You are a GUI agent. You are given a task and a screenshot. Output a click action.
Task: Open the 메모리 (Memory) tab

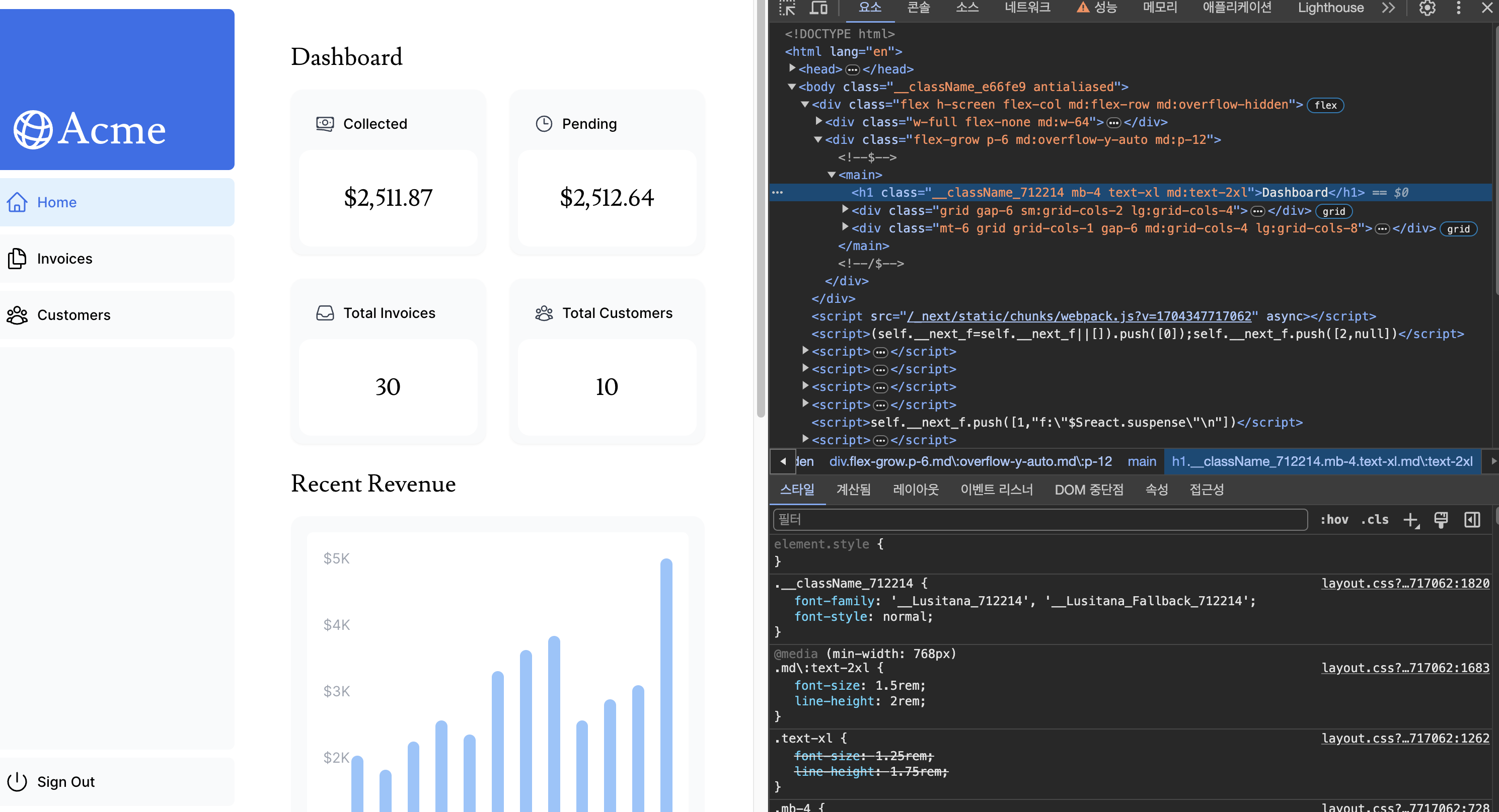pyautogui.click(x=1160, y=8)
